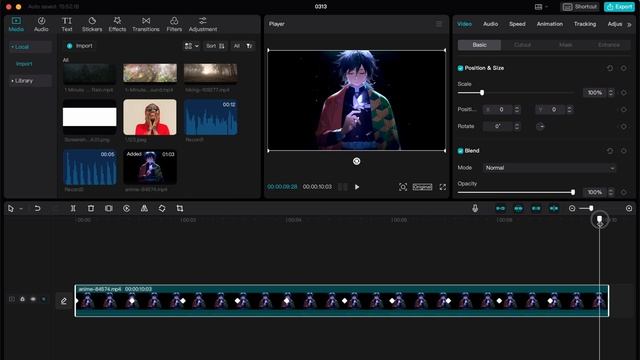Toggle track visibility eye icon
This screenshot has width=640, height=360.
click(x=33, y=299)
